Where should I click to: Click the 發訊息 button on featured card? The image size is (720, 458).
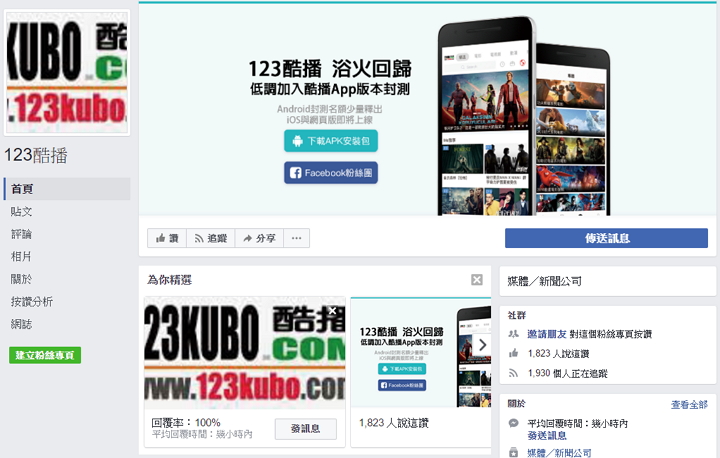point(306,429)
